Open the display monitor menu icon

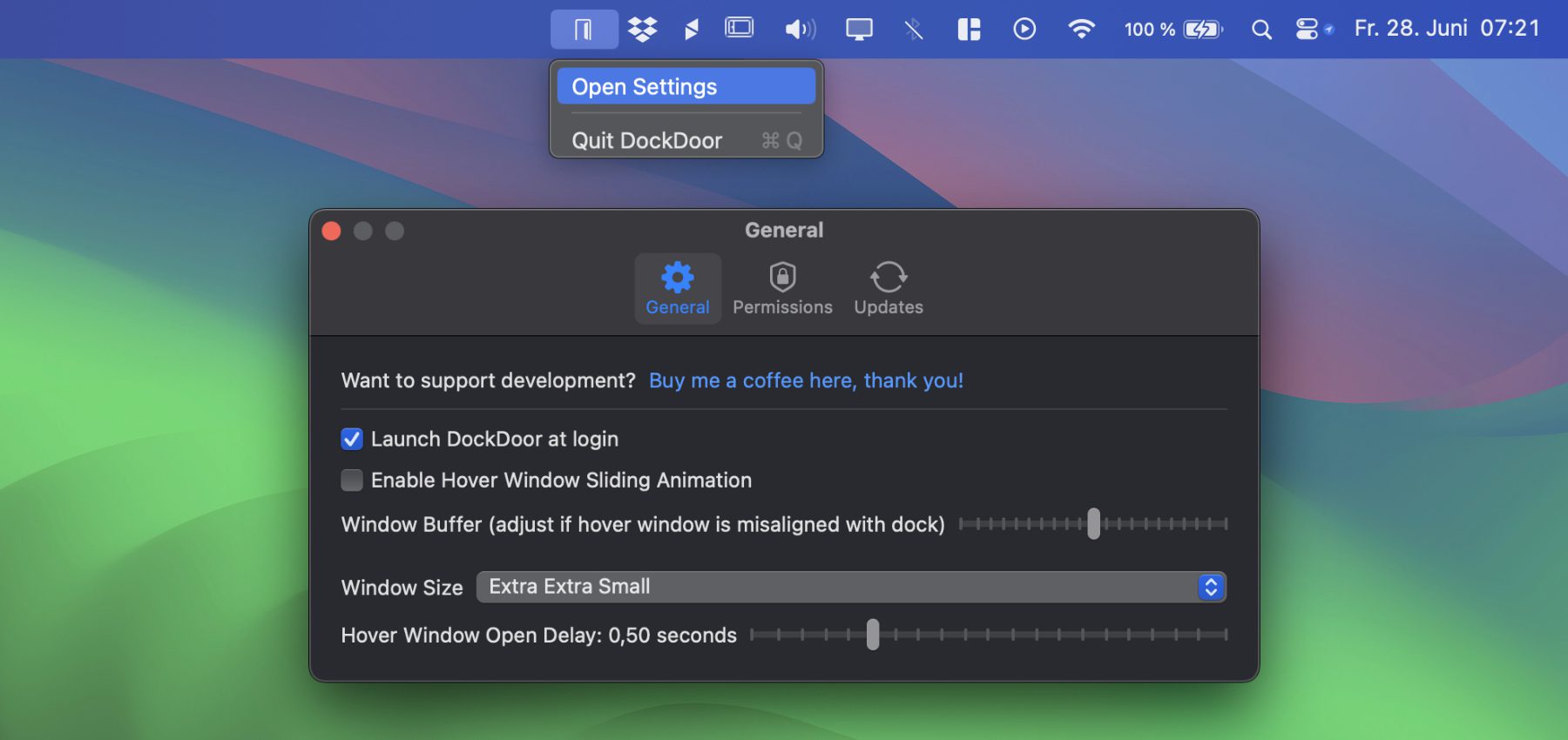pos(859,30)
